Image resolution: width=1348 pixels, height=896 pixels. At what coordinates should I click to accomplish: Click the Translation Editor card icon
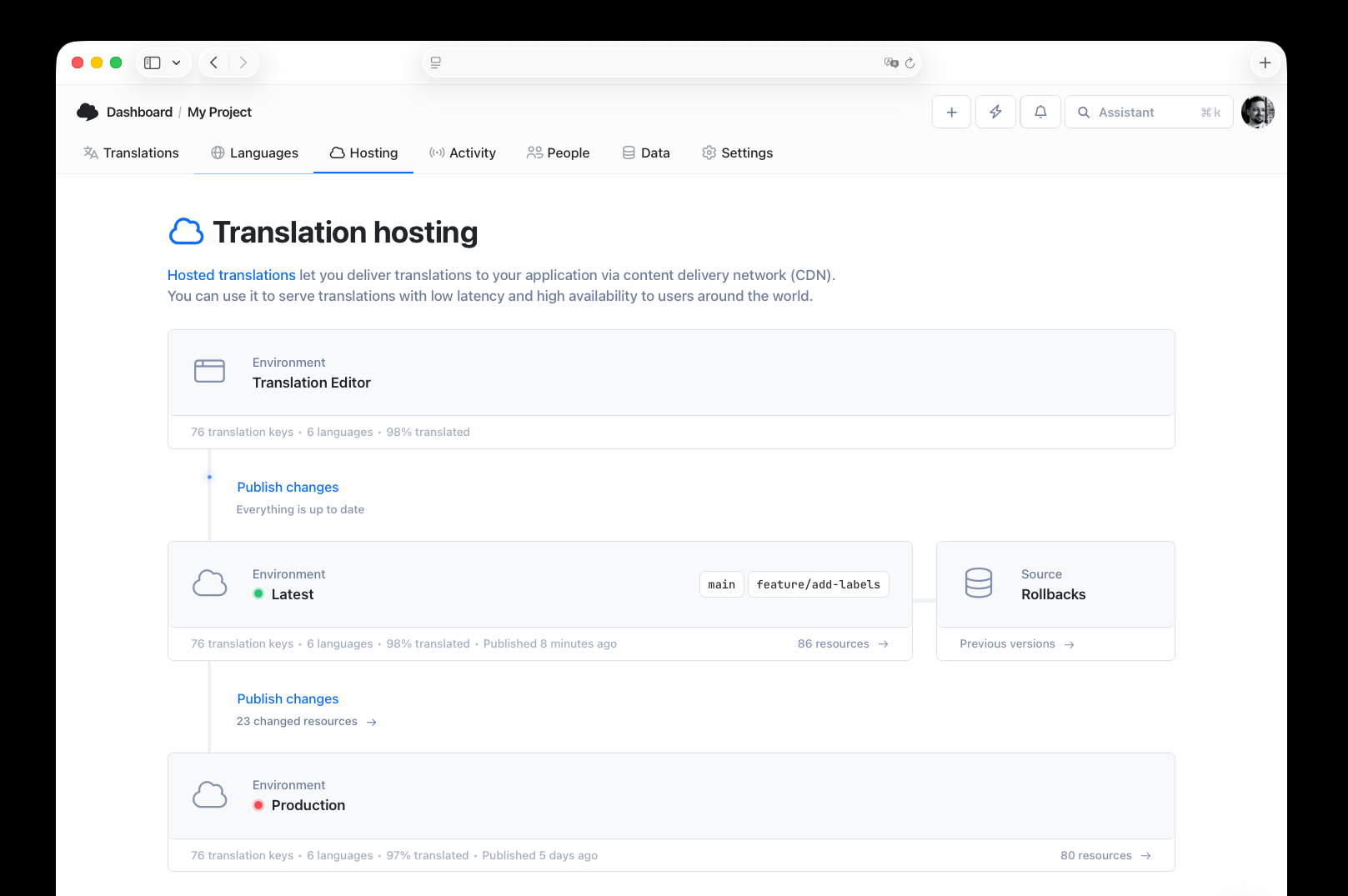(x=209, y=372)
